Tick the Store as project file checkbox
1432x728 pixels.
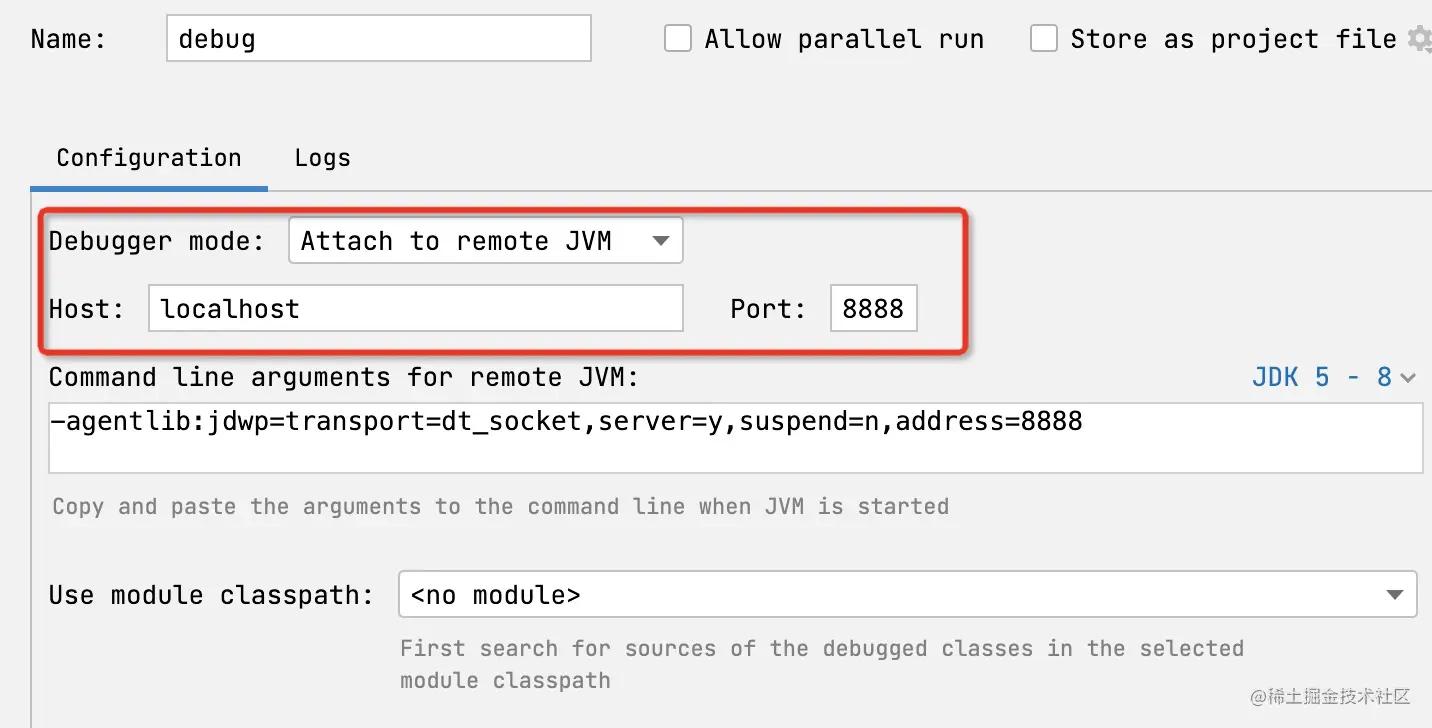pos(1044,39)
